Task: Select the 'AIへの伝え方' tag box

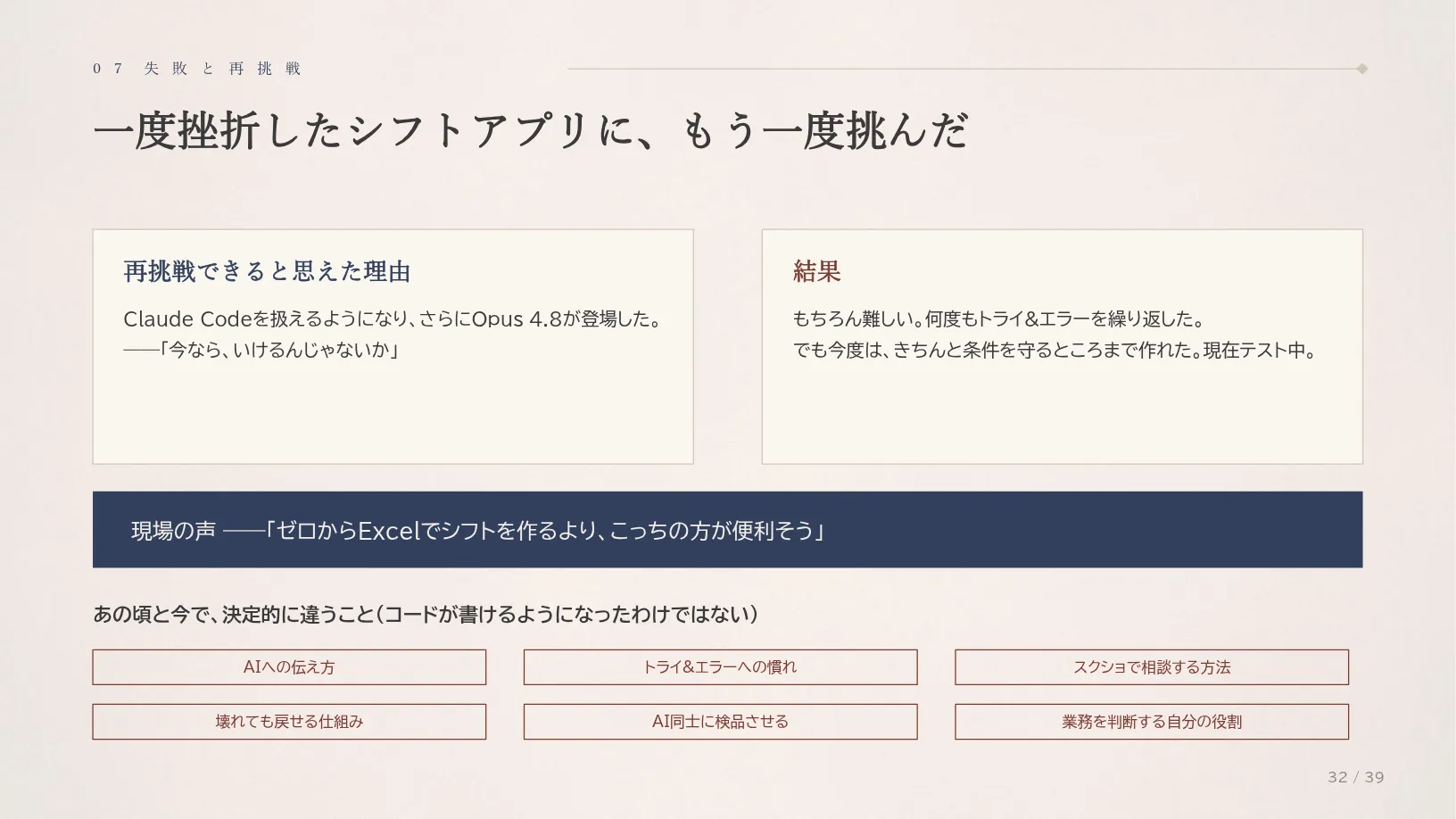Action: [x=289, y=667]
